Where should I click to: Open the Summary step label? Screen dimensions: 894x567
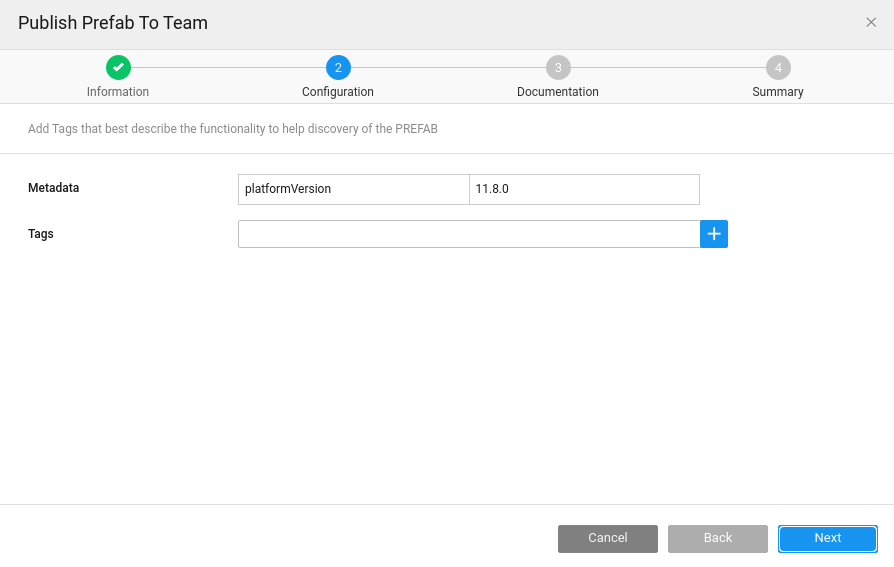778,92
